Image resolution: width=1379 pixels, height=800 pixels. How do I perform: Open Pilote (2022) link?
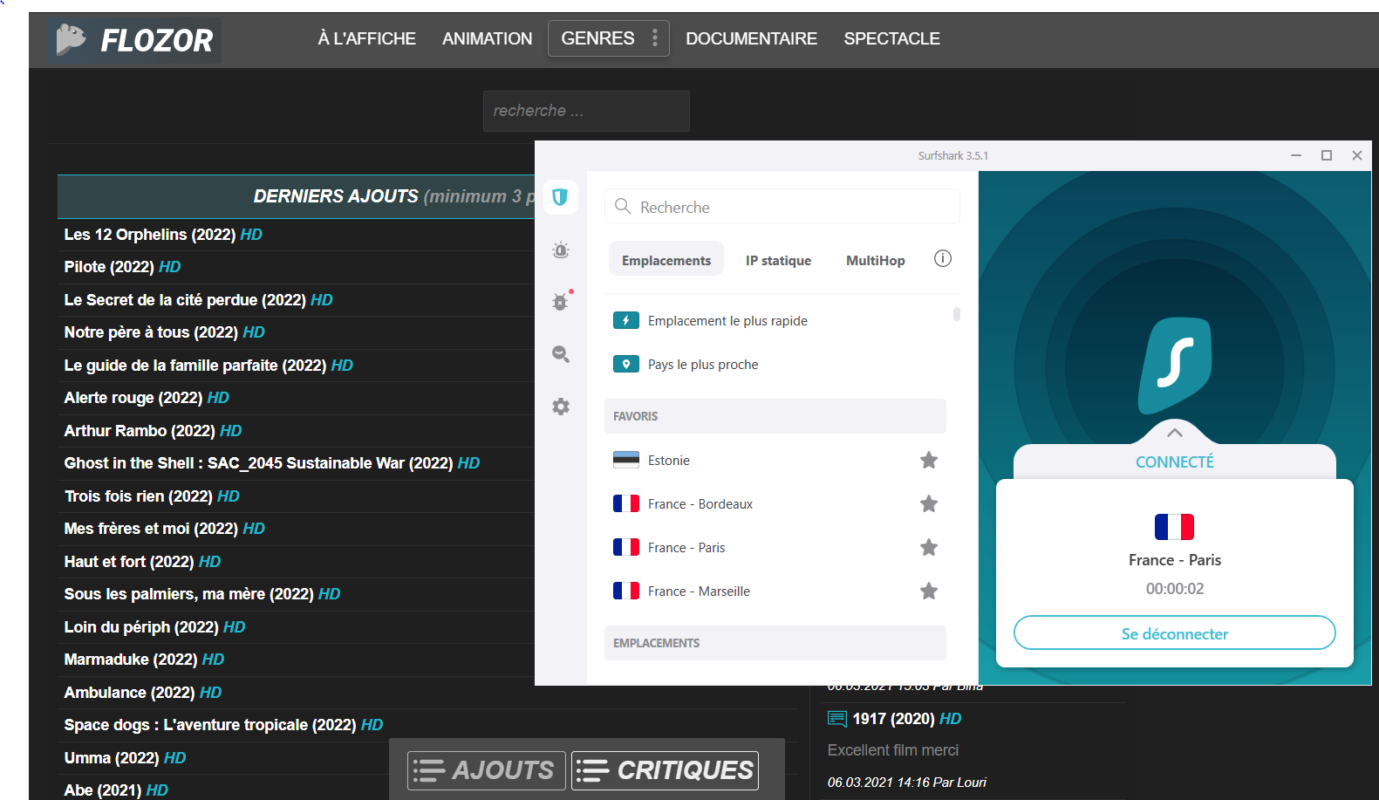click(x=122, y=267)
